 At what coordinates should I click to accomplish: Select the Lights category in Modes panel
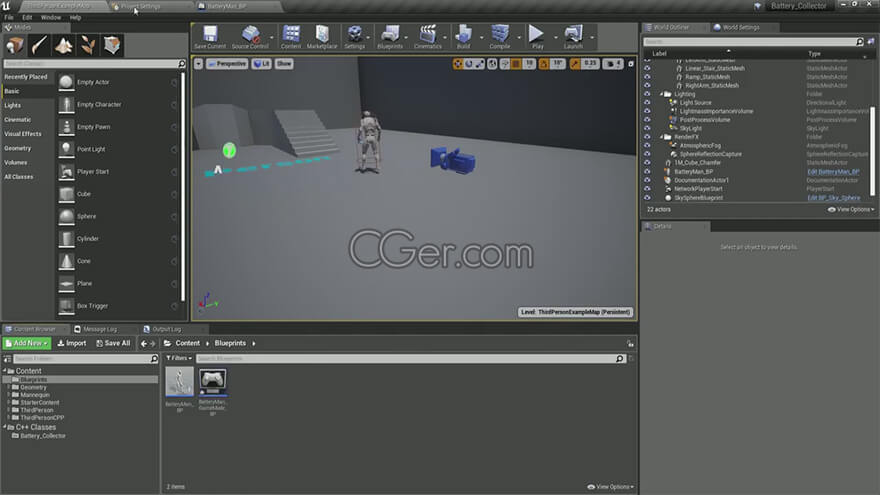click(x=12, y=106)
